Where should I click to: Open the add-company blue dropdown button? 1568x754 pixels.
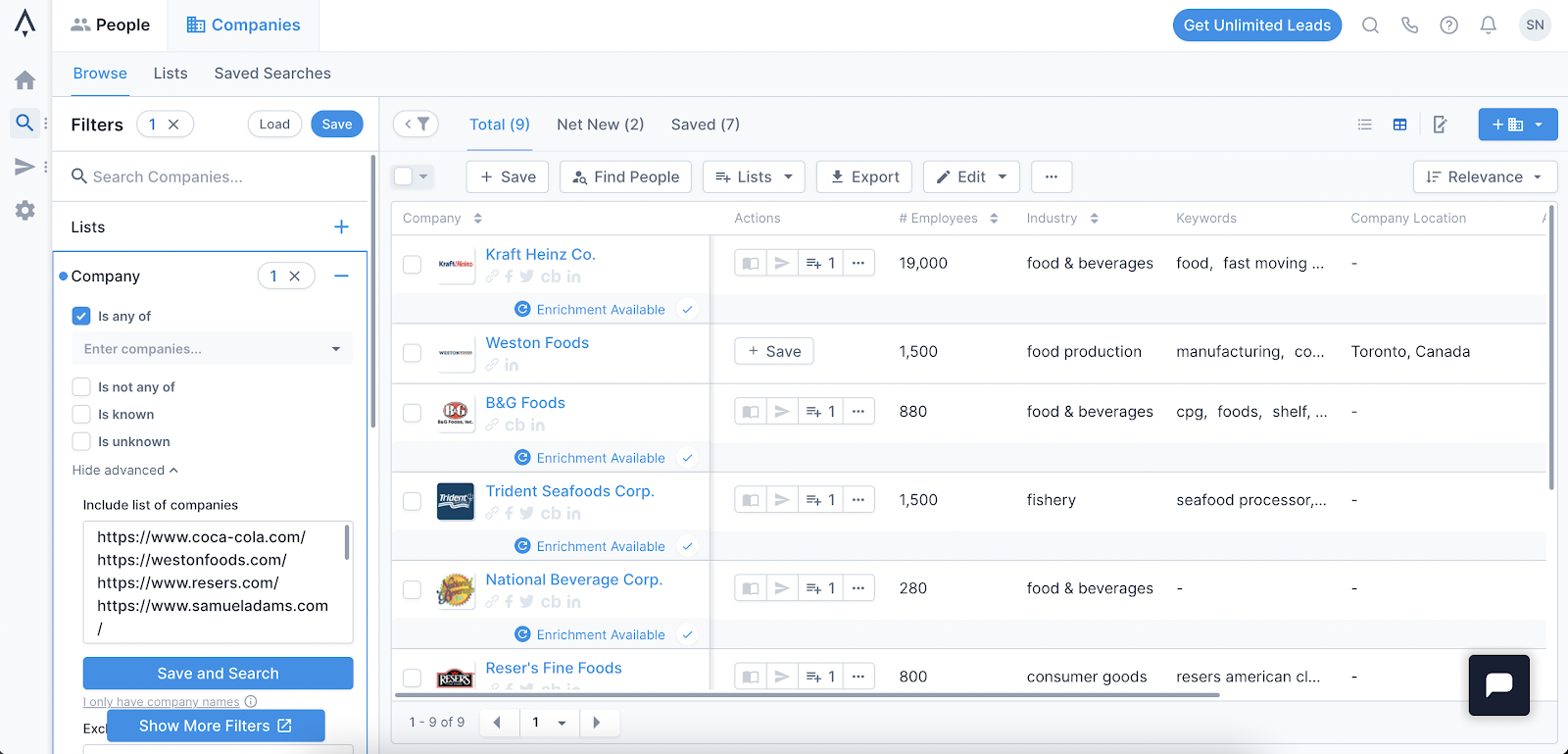pyautogui.click(x=1517, y=125)
